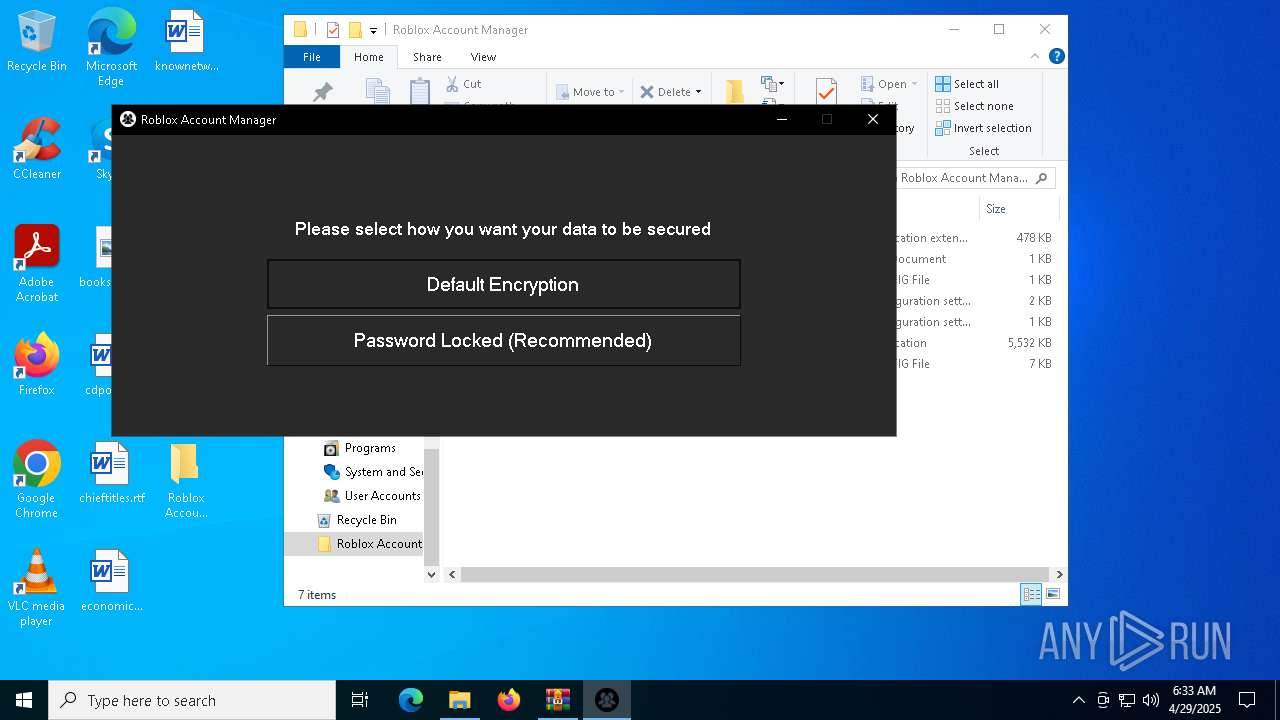Open volume control in system tray
This screenshot has height=720, width=1280.
click(x=1151, y=700)
